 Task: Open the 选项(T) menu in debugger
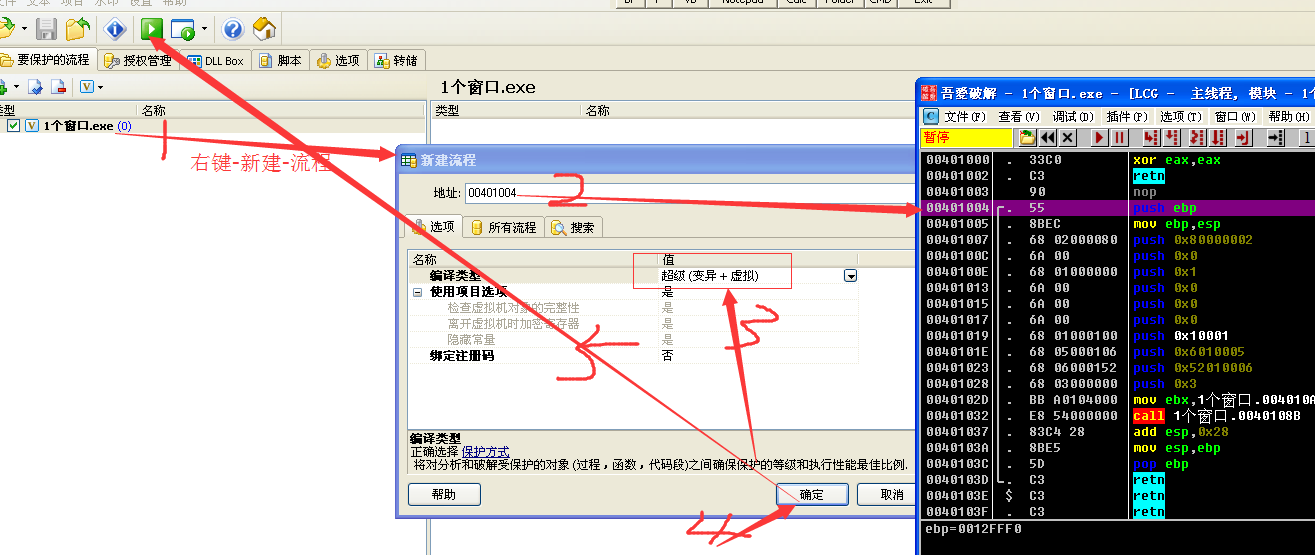(1180, 117)
